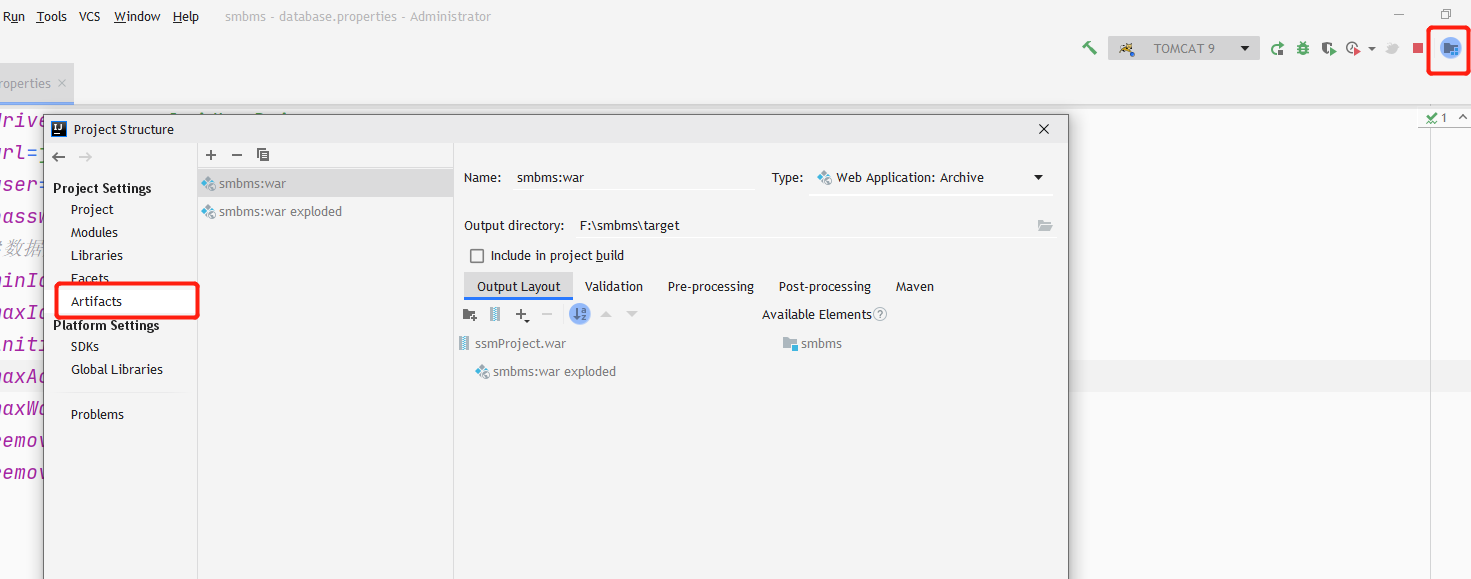
Task: Open the add copy of dropdown plus
Action: tap(522, 314)
